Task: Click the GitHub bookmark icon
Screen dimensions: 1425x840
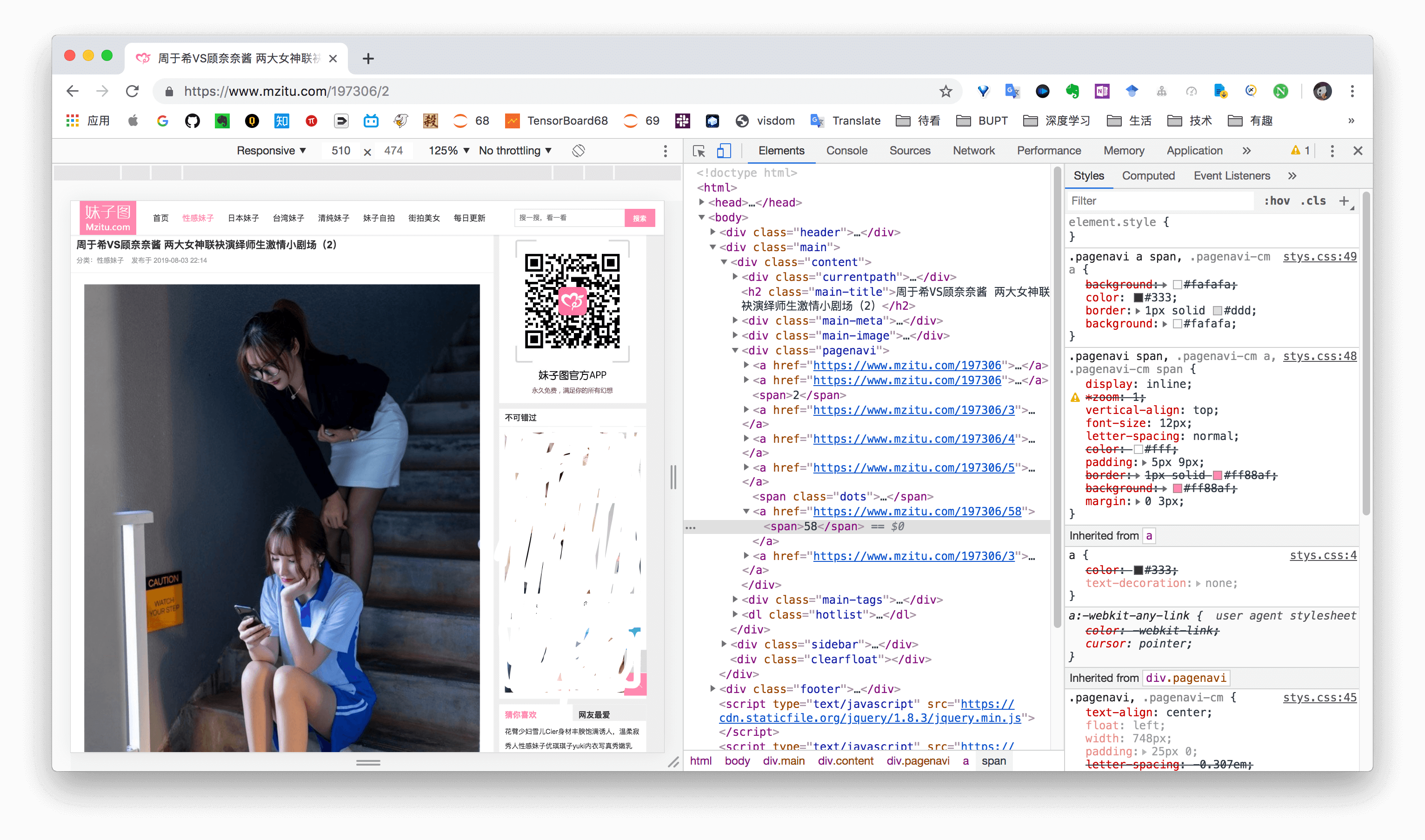Action: pos(193,120)
